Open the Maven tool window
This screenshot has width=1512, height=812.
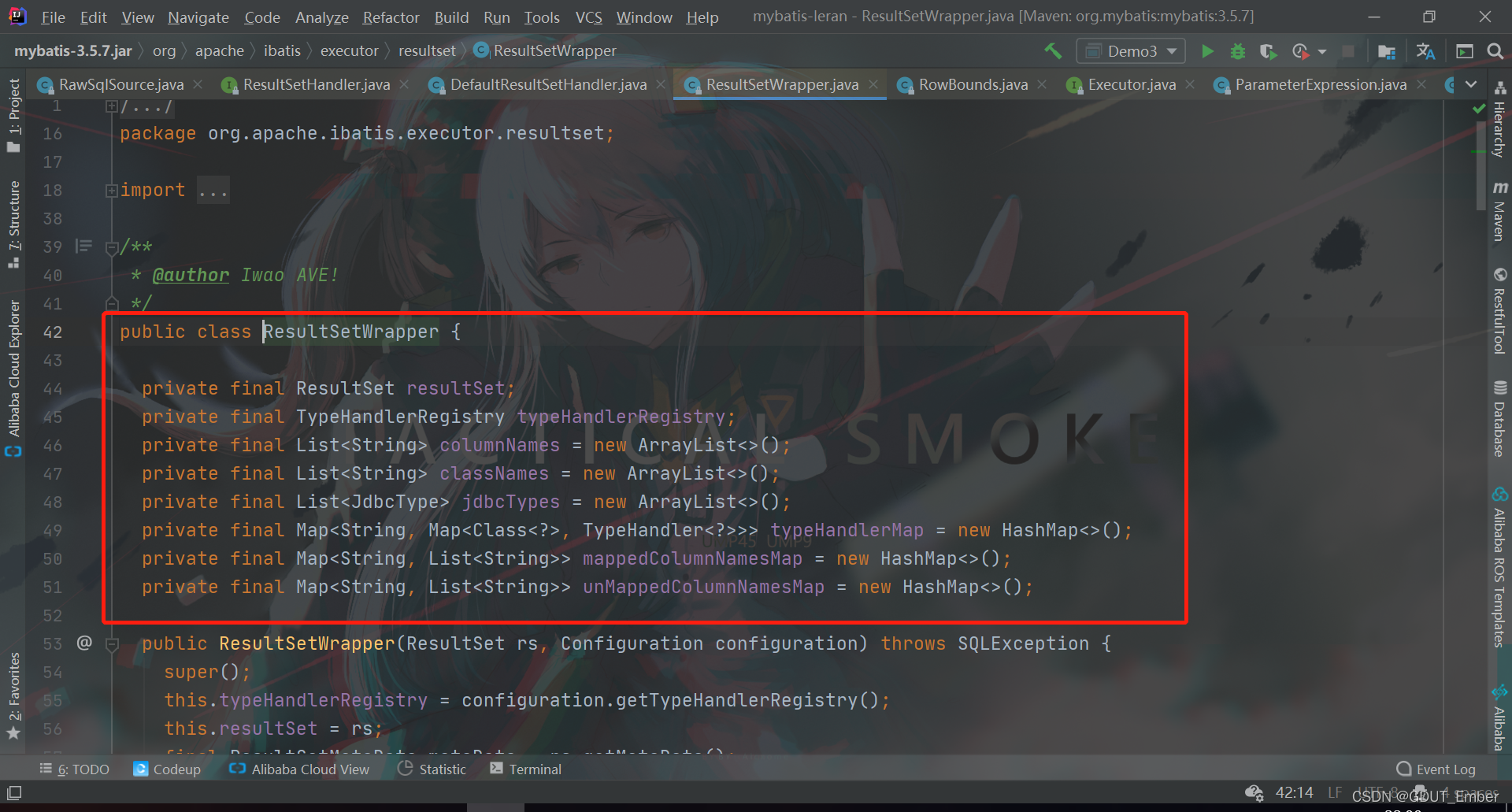coord(1499,211)
